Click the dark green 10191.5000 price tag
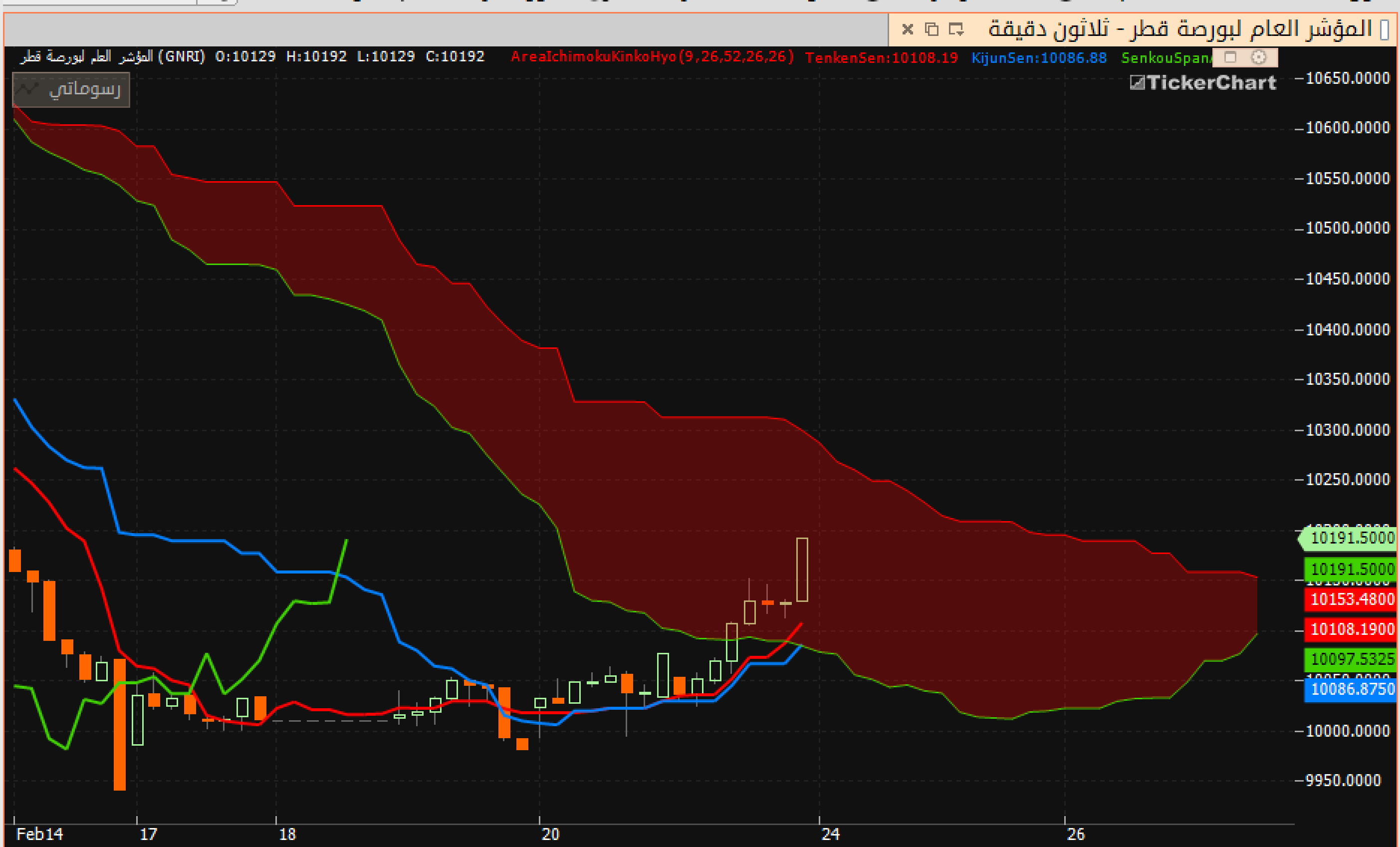 point(1351,569)
